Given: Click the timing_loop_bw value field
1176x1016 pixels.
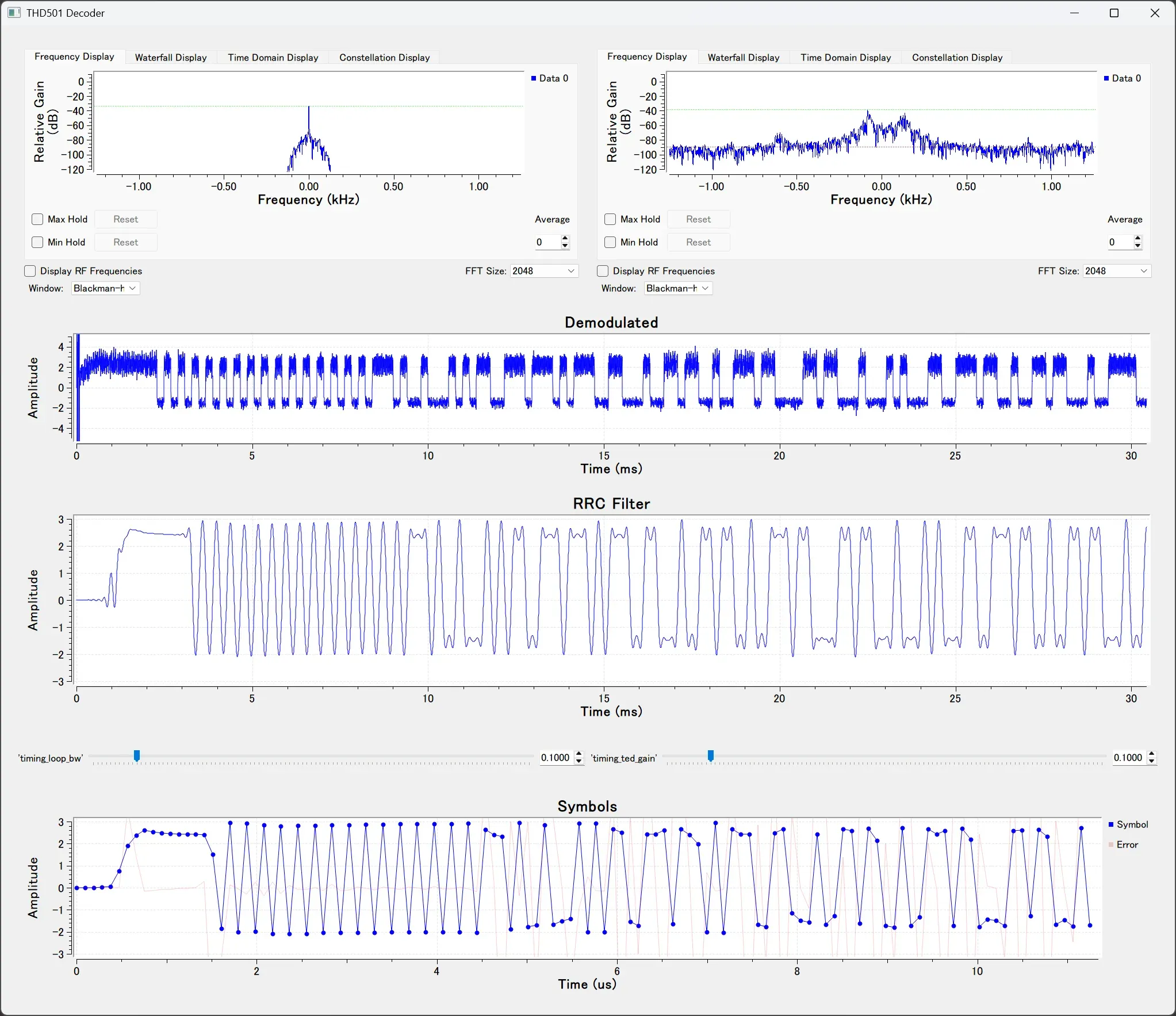Looking at the screenshot, I should [x=556, y=758].
